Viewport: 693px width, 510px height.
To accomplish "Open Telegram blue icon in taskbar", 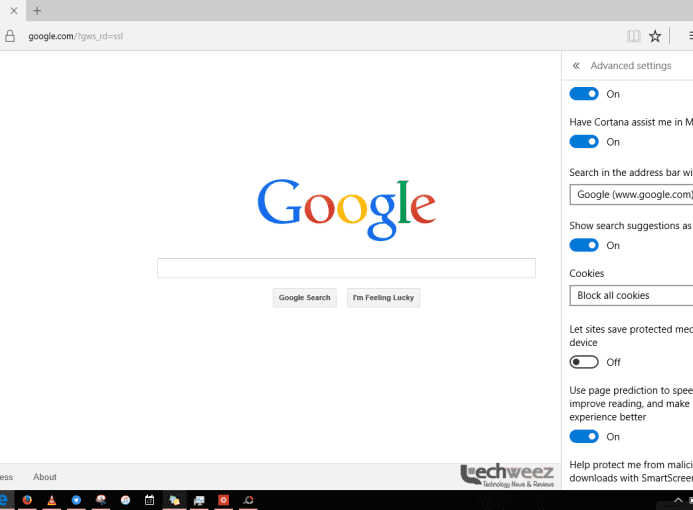I will click(76, 500).
